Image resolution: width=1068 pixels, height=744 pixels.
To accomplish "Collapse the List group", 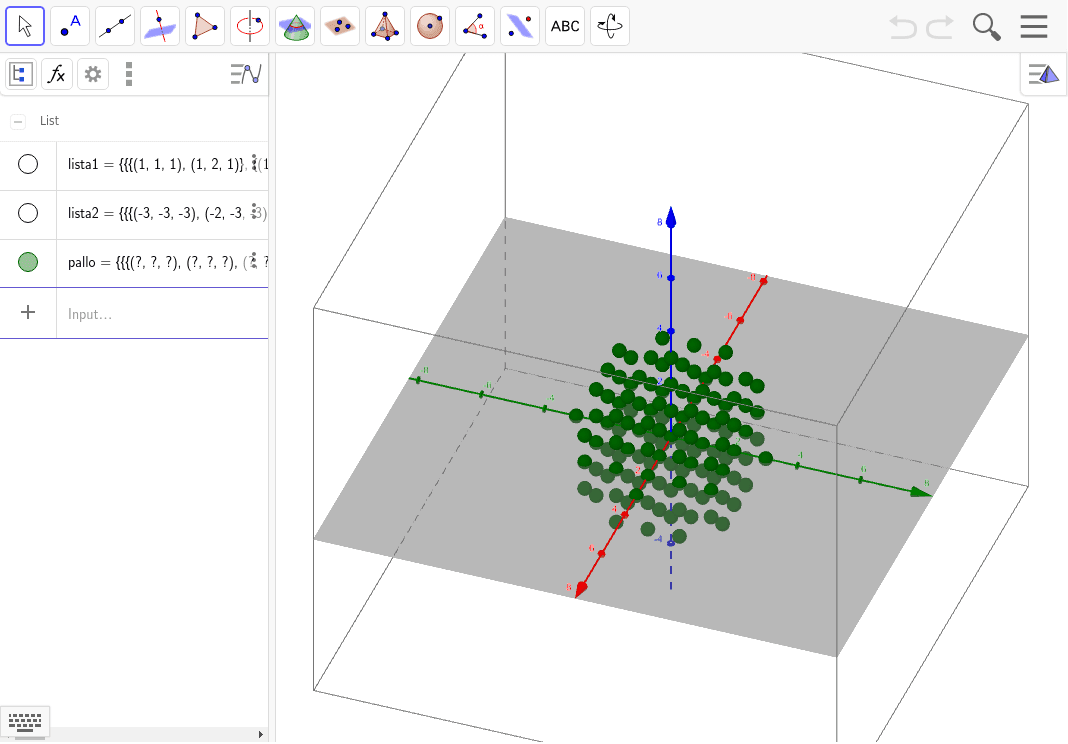I will (18, 121).
